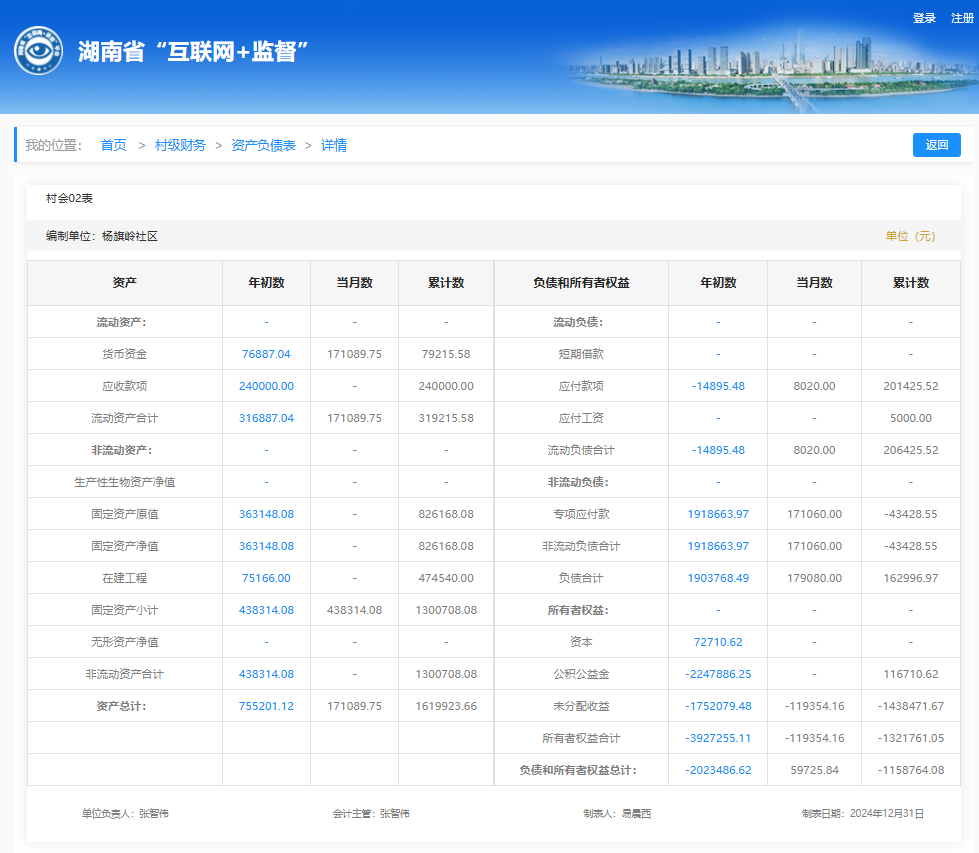
Task: Click the 登录 login link
Action: (x=924, y=18)
